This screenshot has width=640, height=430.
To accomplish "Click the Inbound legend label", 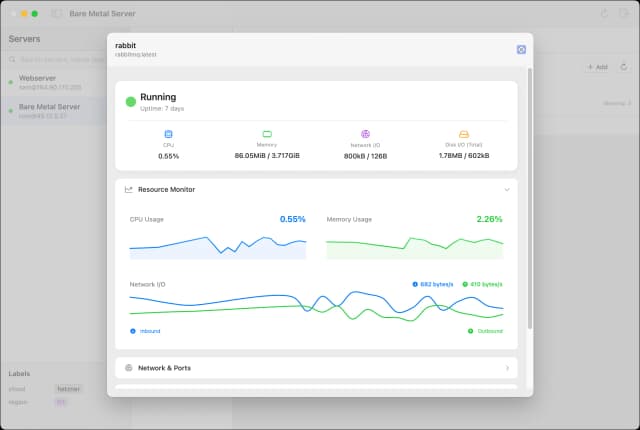I will coord(150,331).
